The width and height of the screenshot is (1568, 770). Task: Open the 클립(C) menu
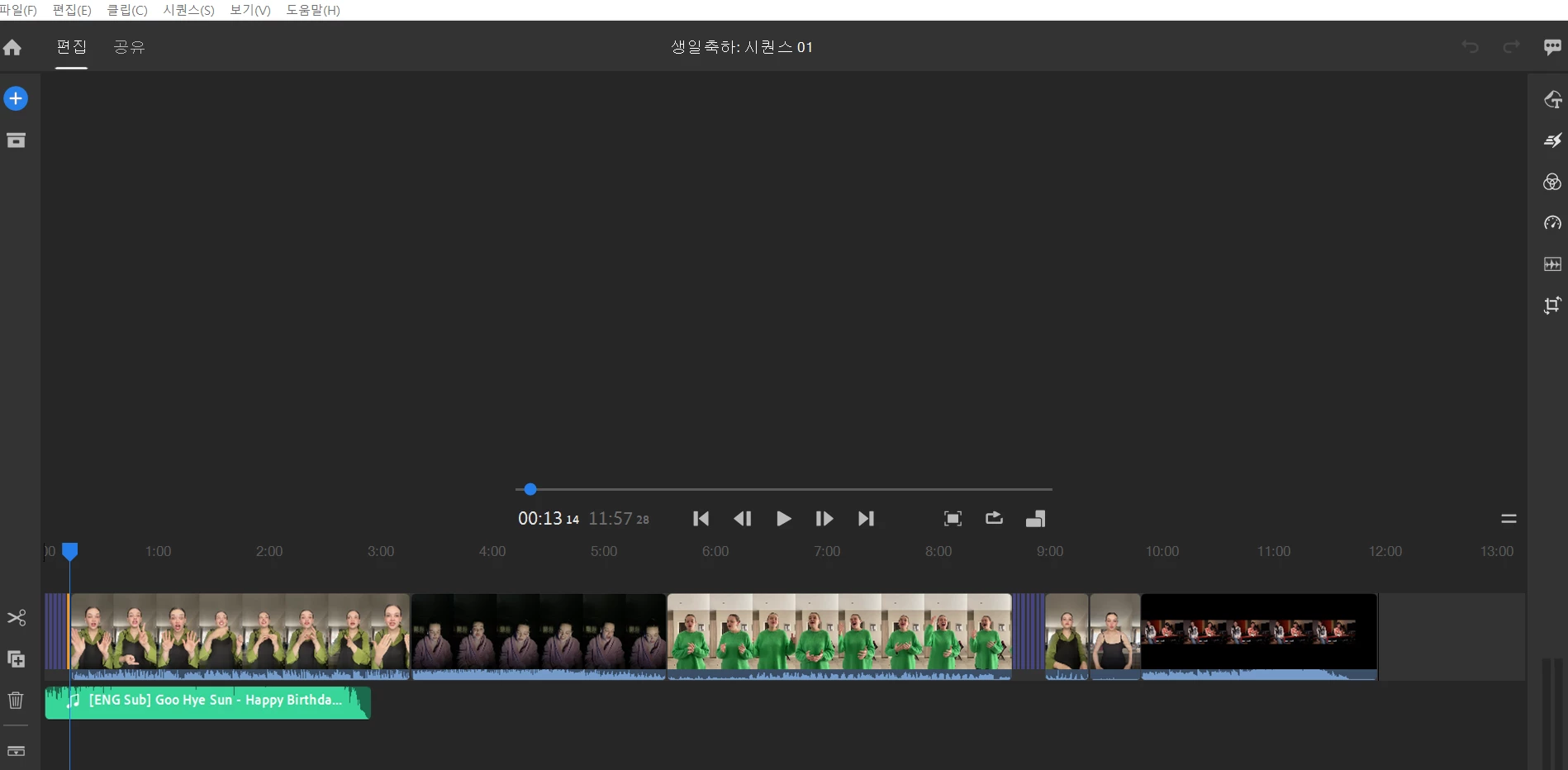point(127,10)
